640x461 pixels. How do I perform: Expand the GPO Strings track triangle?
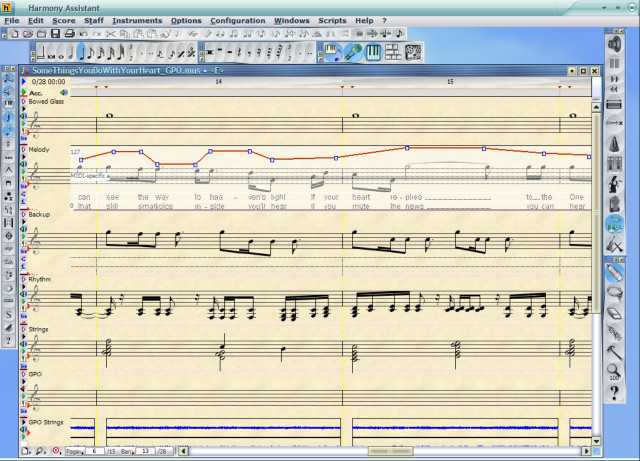23,422
